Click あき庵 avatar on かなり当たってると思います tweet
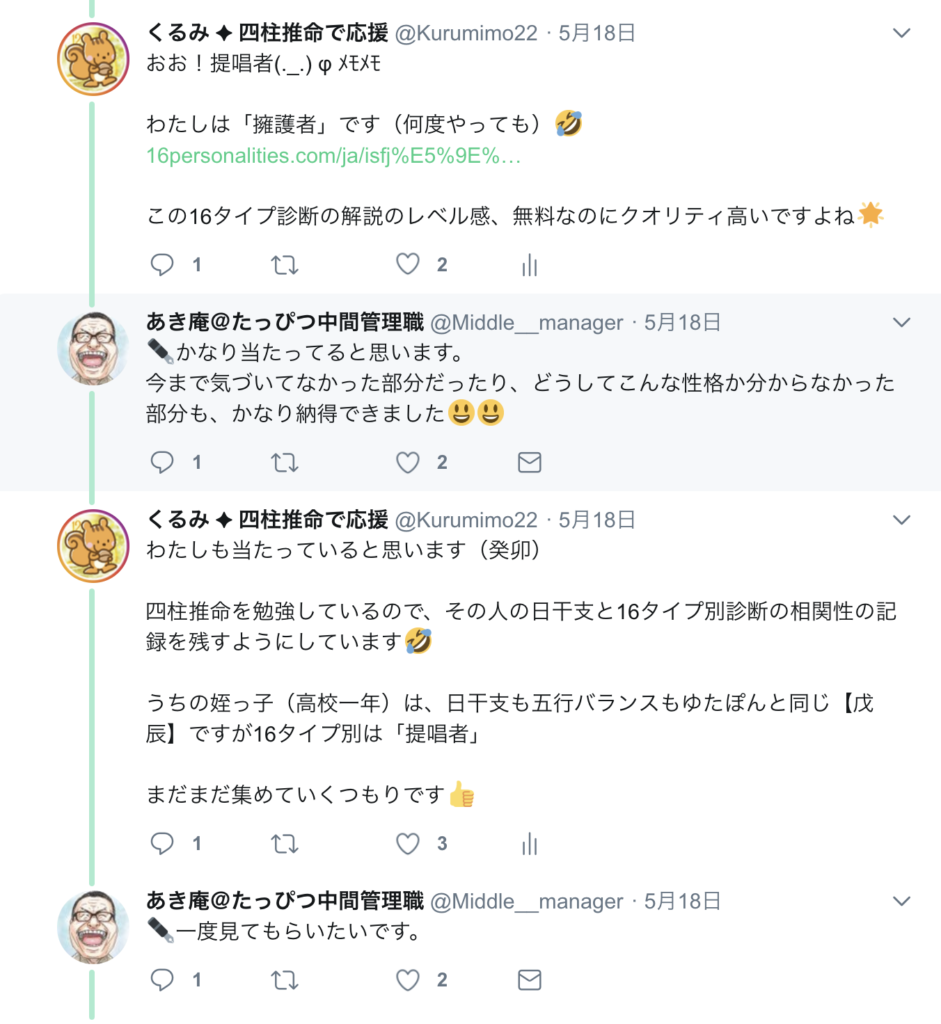Screen dimensions: 941x1024 pyautogui.click(x=93, y=347)
